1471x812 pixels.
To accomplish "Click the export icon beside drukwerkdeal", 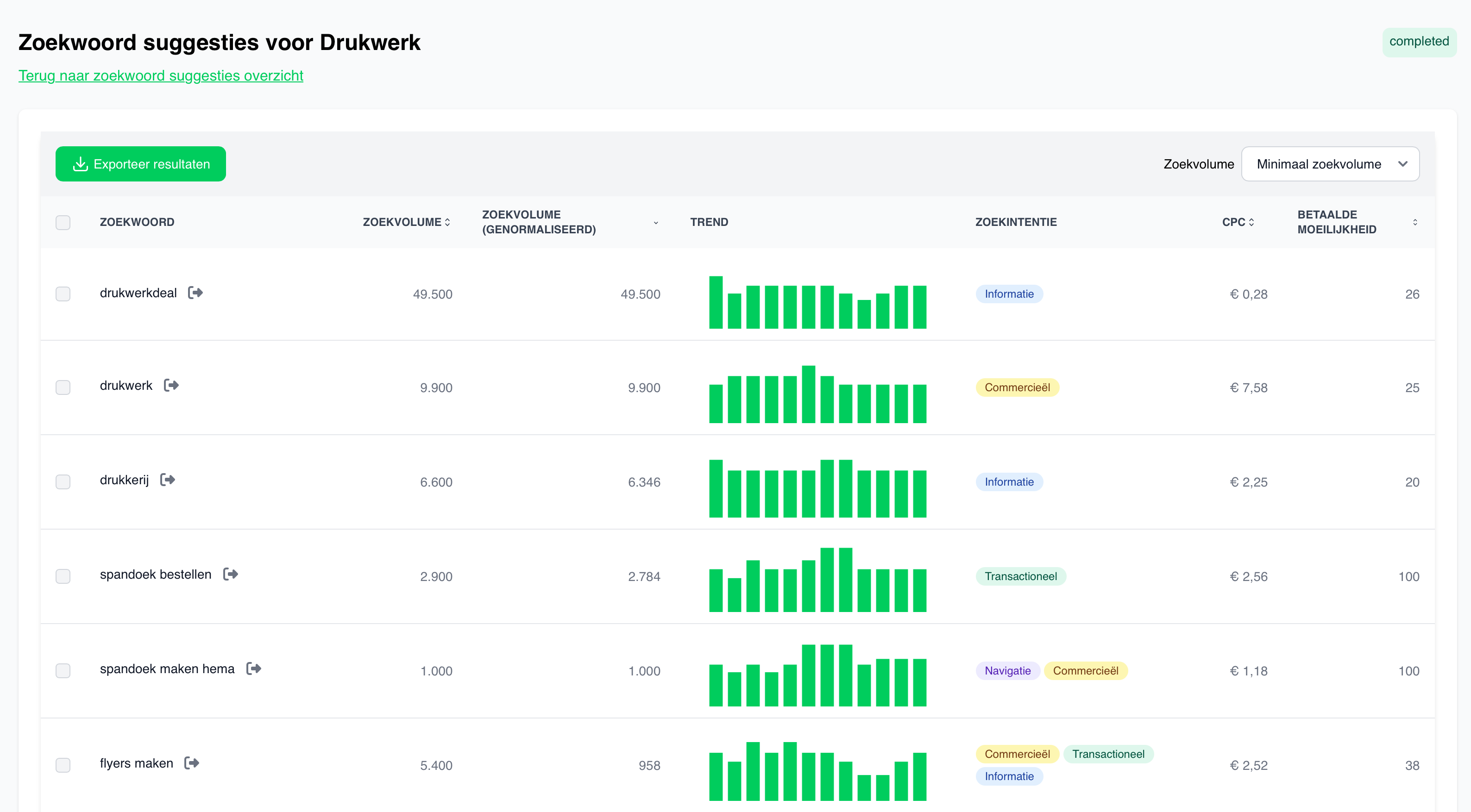I will (x=196, y=293).
